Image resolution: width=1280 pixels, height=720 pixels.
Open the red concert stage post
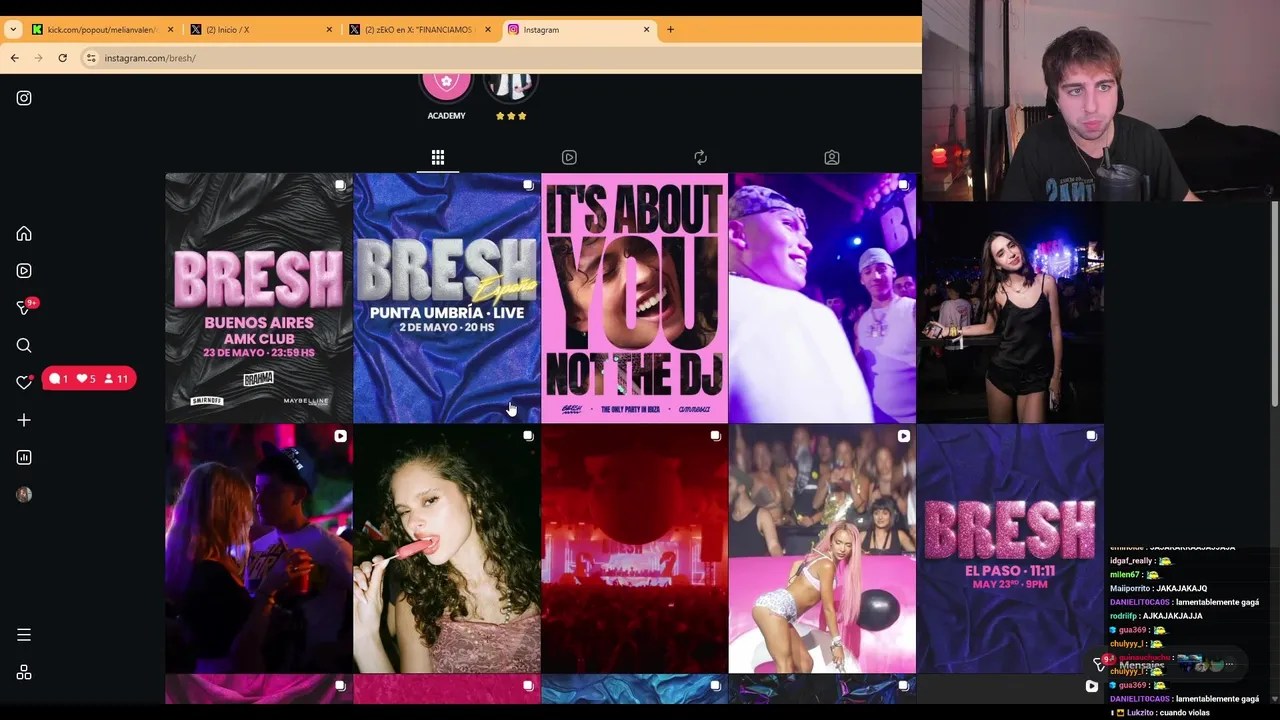click(634, 549)
